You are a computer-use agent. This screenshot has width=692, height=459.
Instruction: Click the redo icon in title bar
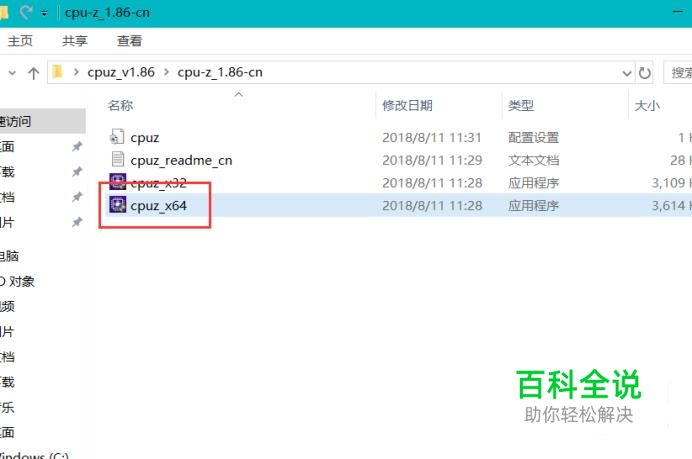tap(26, 12)
